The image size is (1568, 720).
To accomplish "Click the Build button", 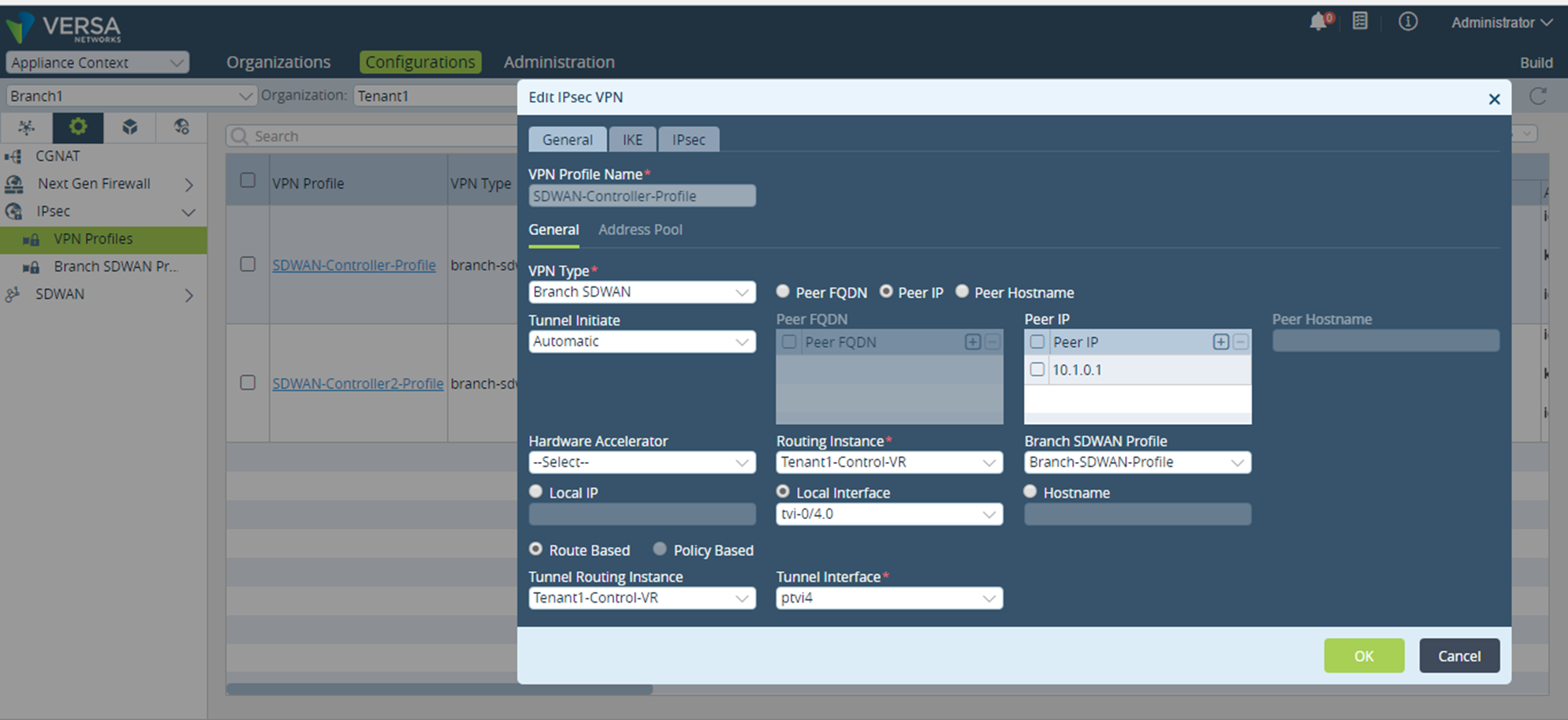I will click(1536, 62).
